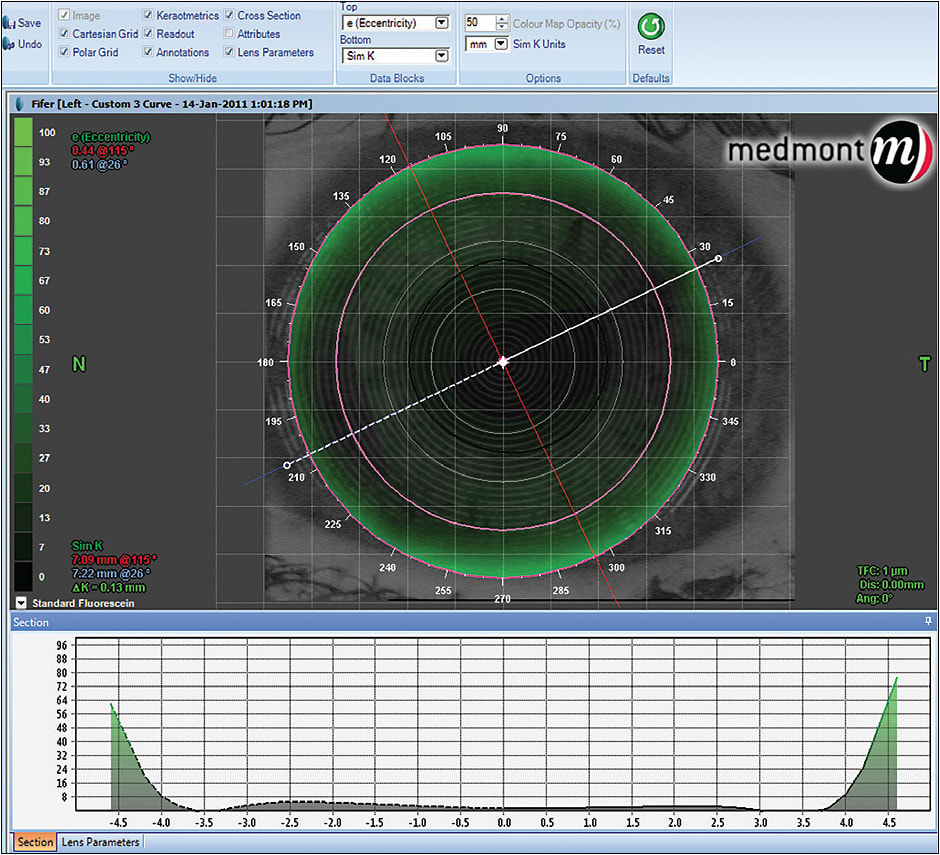Collapse the Standard Fluorescein section arrow
940x855 pixels.
pos(19,601)
